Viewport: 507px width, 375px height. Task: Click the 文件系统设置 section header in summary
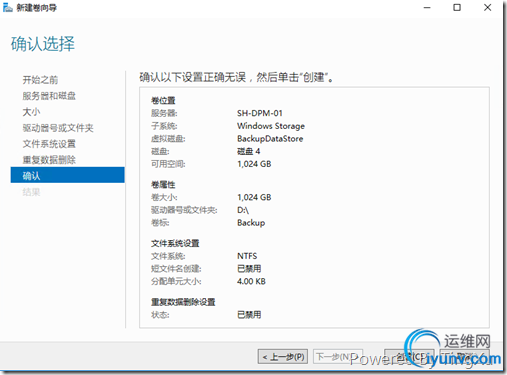click(x=175, y=243)
